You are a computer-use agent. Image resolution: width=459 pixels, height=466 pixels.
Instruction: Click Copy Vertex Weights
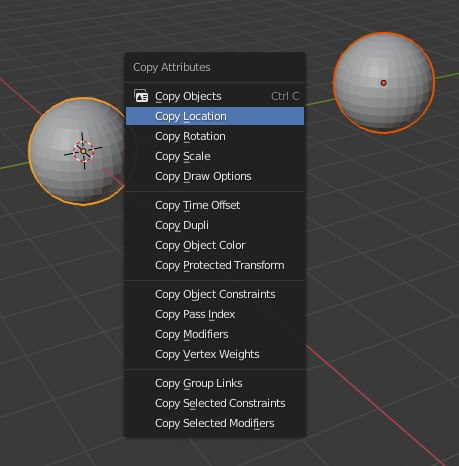click(215, 354)
